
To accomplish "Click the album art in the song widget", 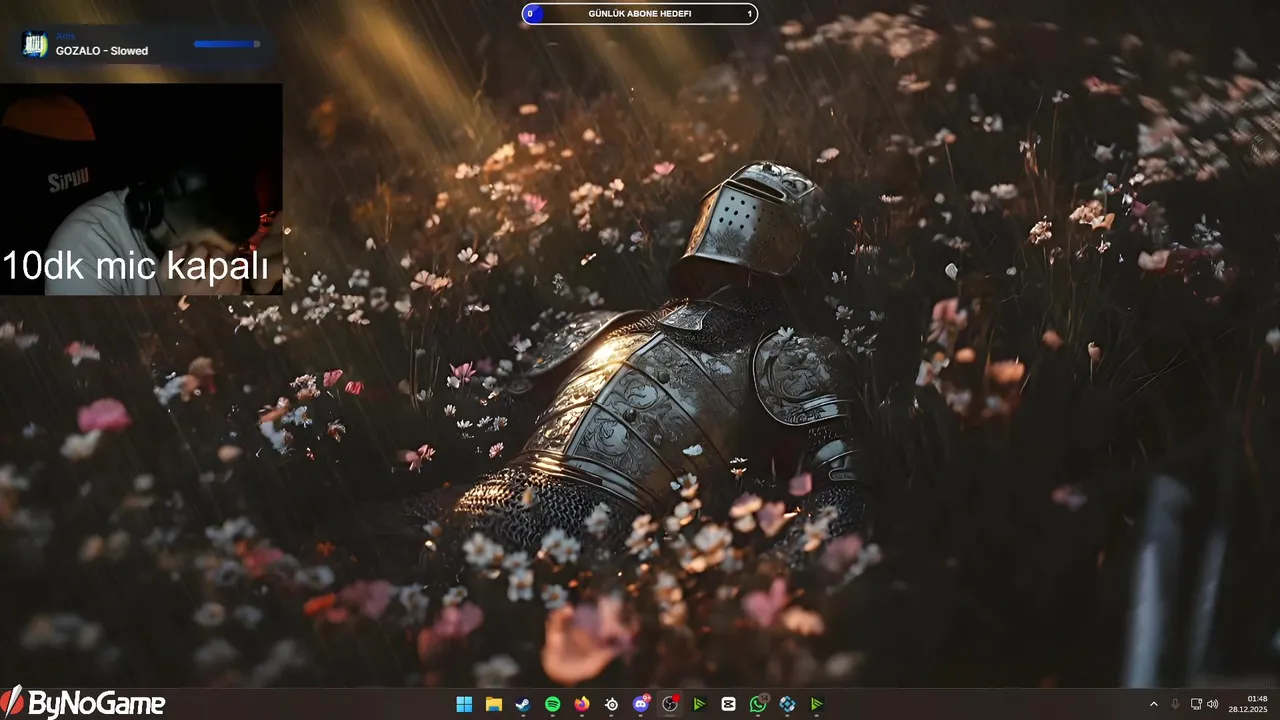I will coord(35,44).
